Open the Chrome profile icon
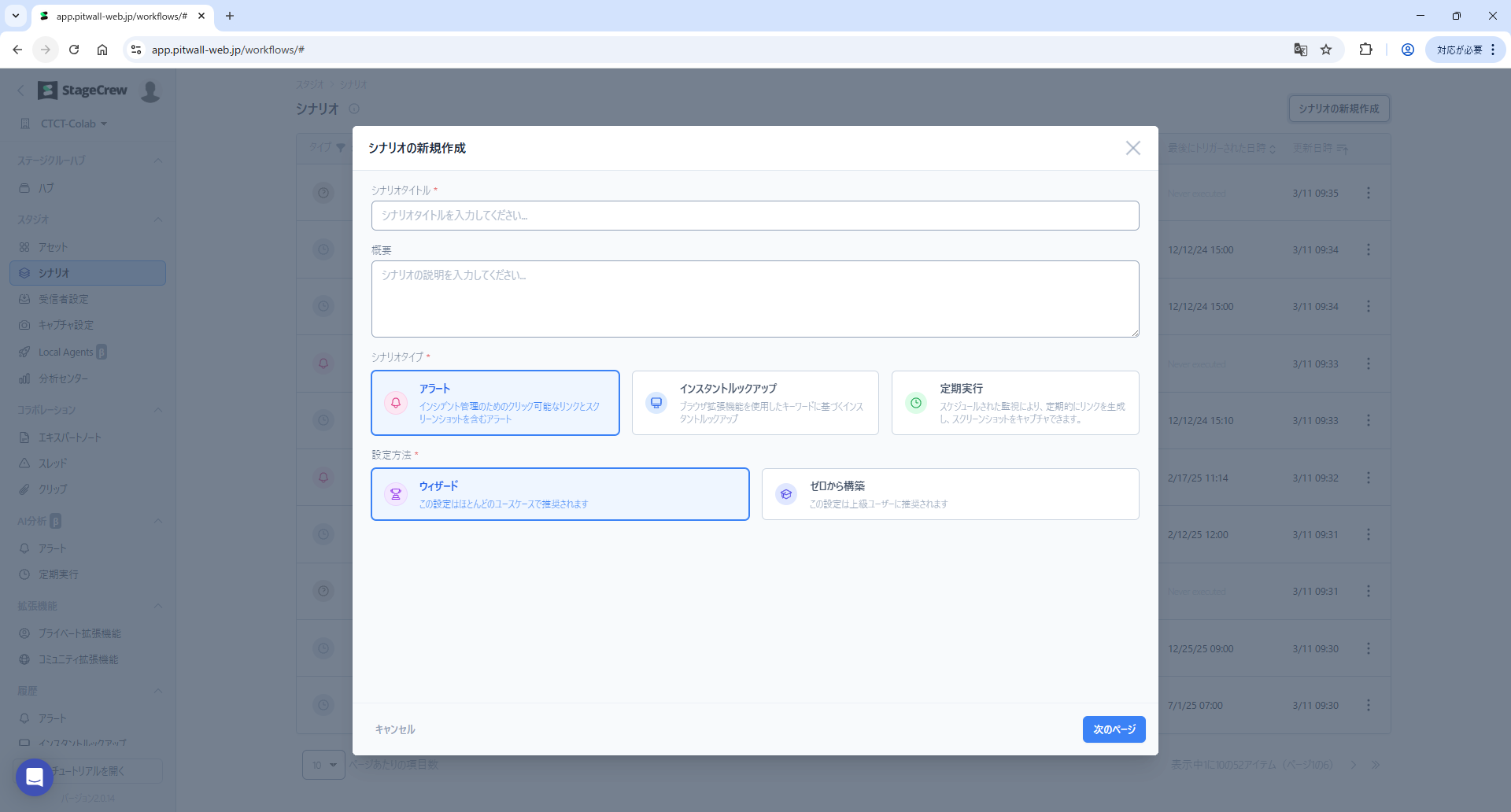1511x812 pixels. pos(1408,50)
